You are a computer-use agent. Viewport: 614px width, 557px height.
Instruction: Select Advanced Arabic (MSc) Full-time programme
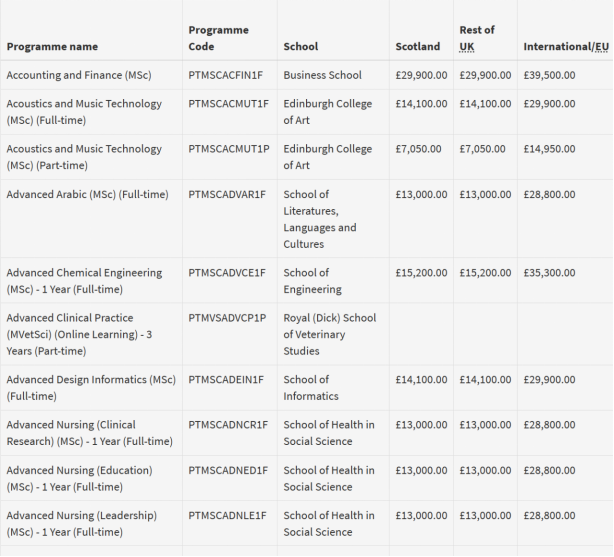[87, 195]
